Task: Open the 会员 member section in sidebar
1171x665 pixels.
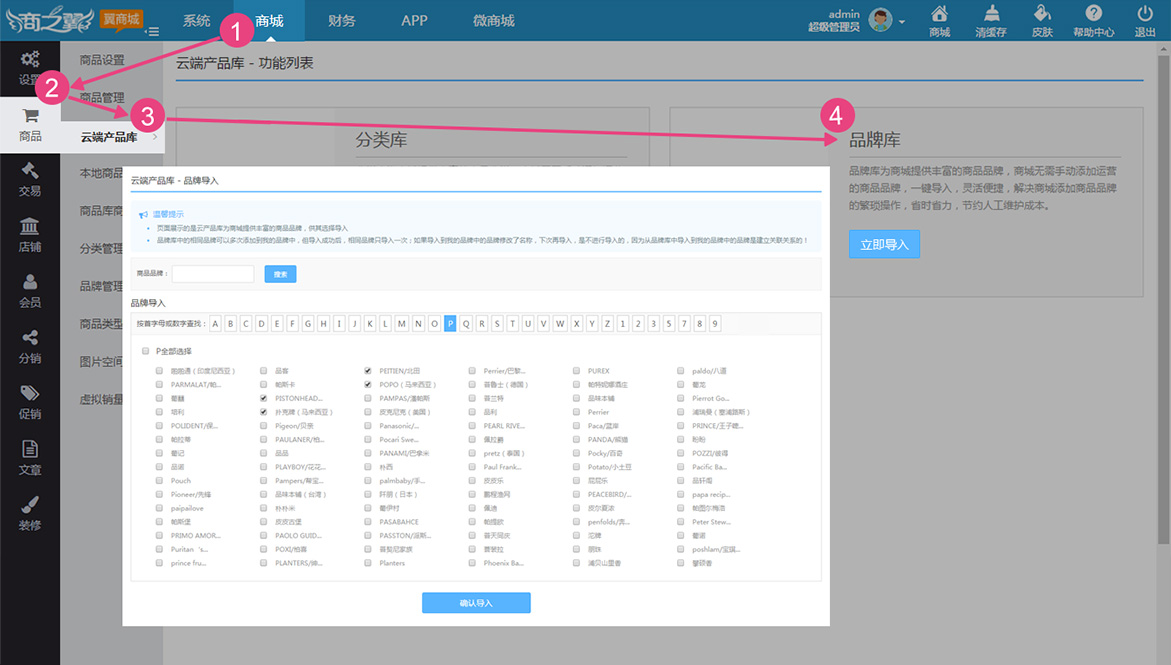Action: [x=30, y=291]
